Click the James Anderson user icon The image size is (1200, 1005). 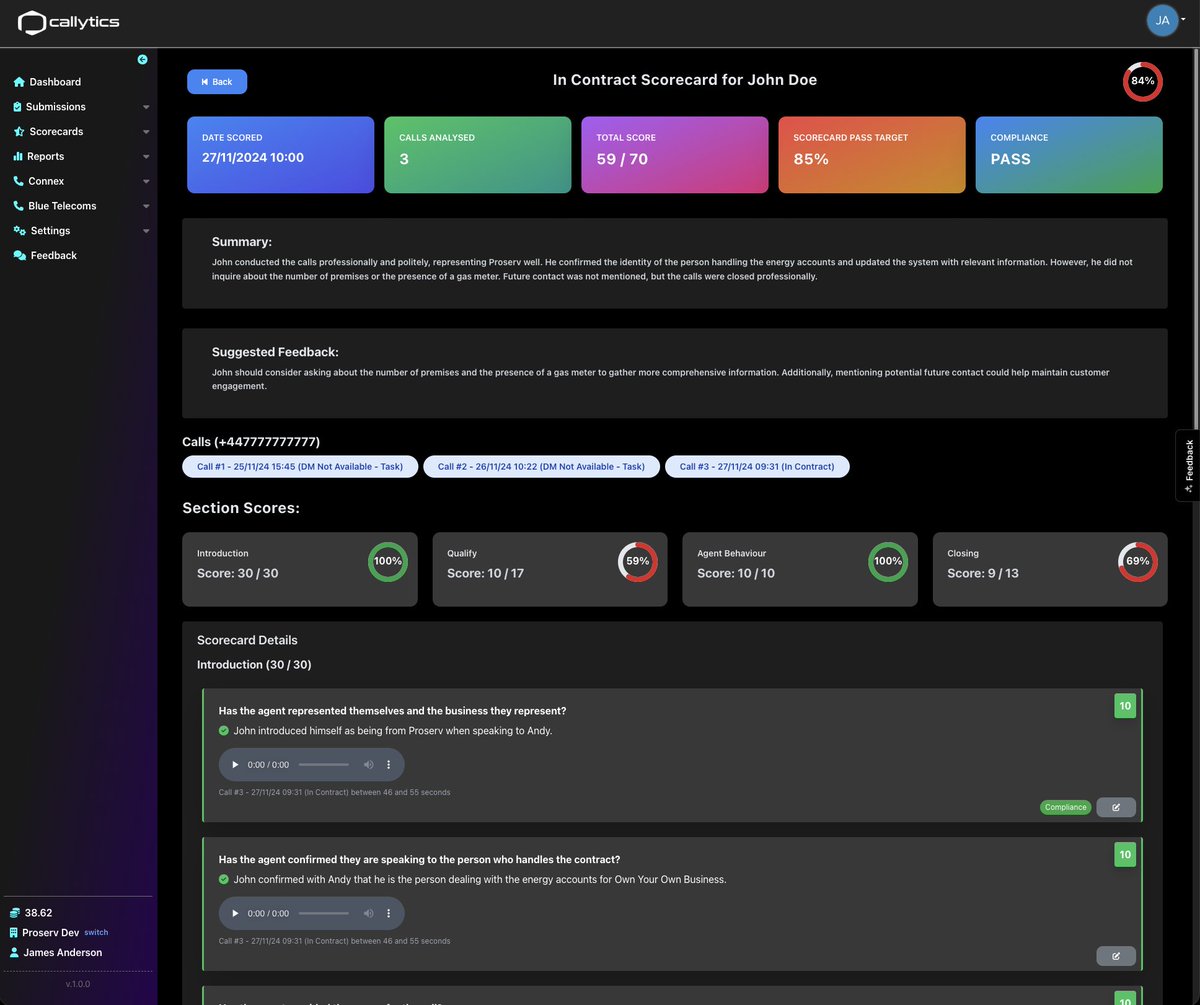[14, 953]
